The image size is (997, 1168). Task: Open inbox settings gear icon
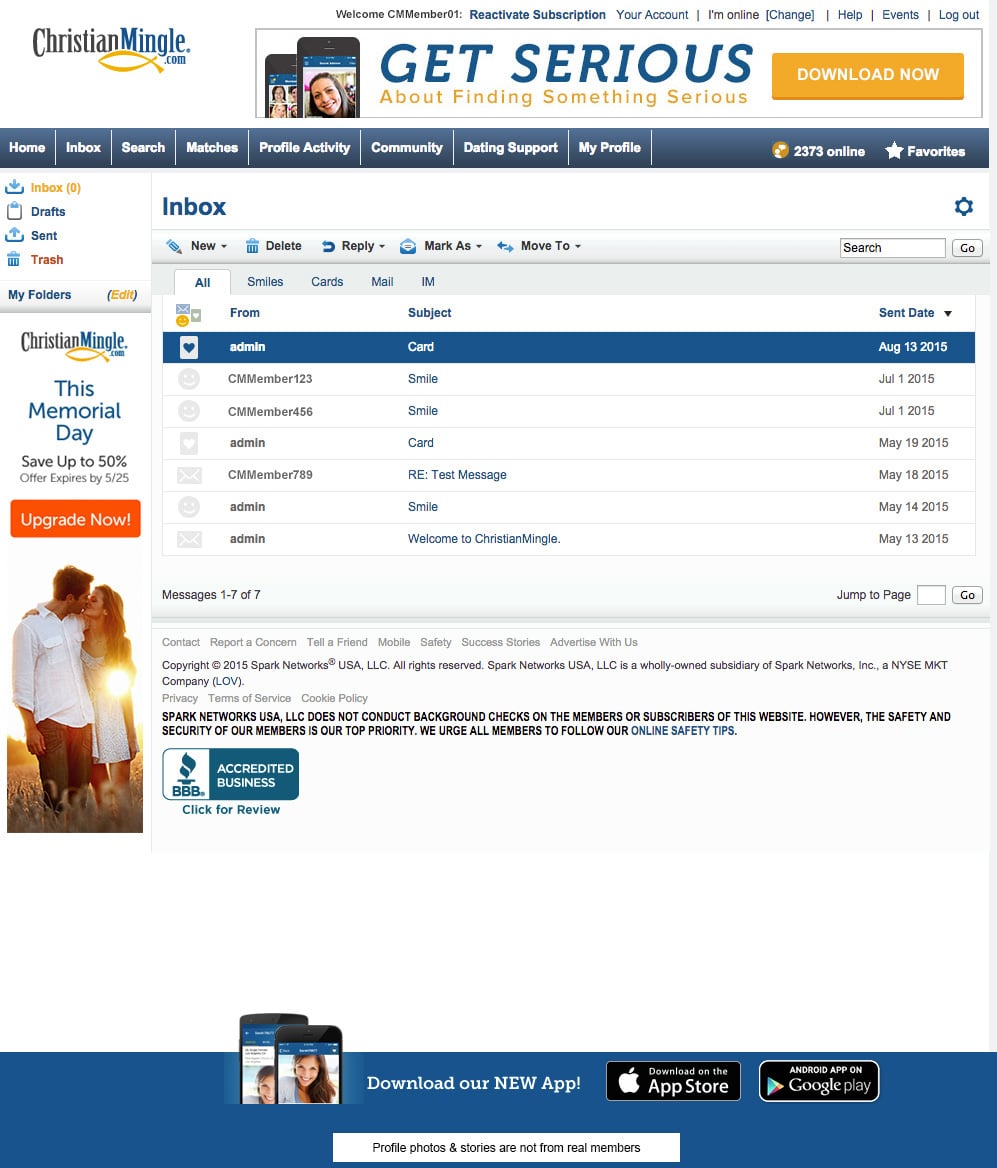[x=963, y=206]
